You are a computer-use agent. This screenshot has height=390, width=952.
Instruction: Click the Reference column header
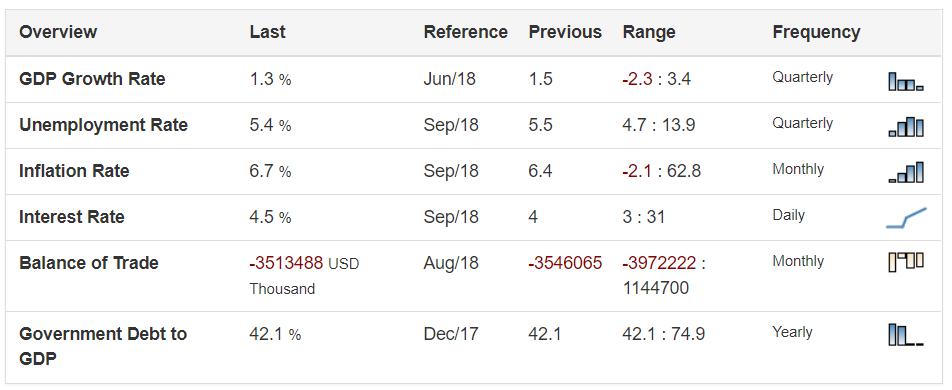pos(466,32)
